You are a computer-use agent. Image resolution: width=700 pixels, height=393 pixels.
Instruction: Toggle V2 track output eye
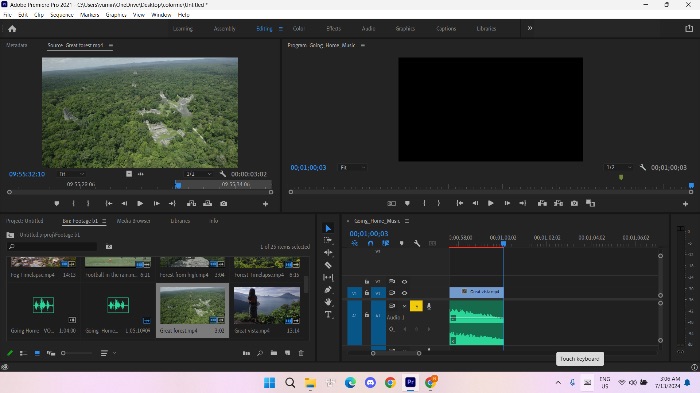[x=404, y=282]
